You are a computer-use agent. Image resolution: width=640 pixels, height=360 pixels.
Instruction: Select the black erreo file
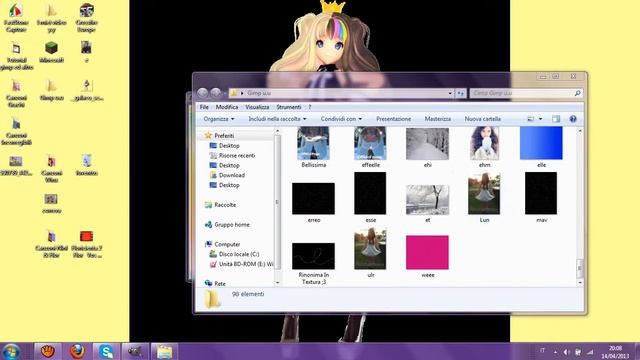pos(313,202)
